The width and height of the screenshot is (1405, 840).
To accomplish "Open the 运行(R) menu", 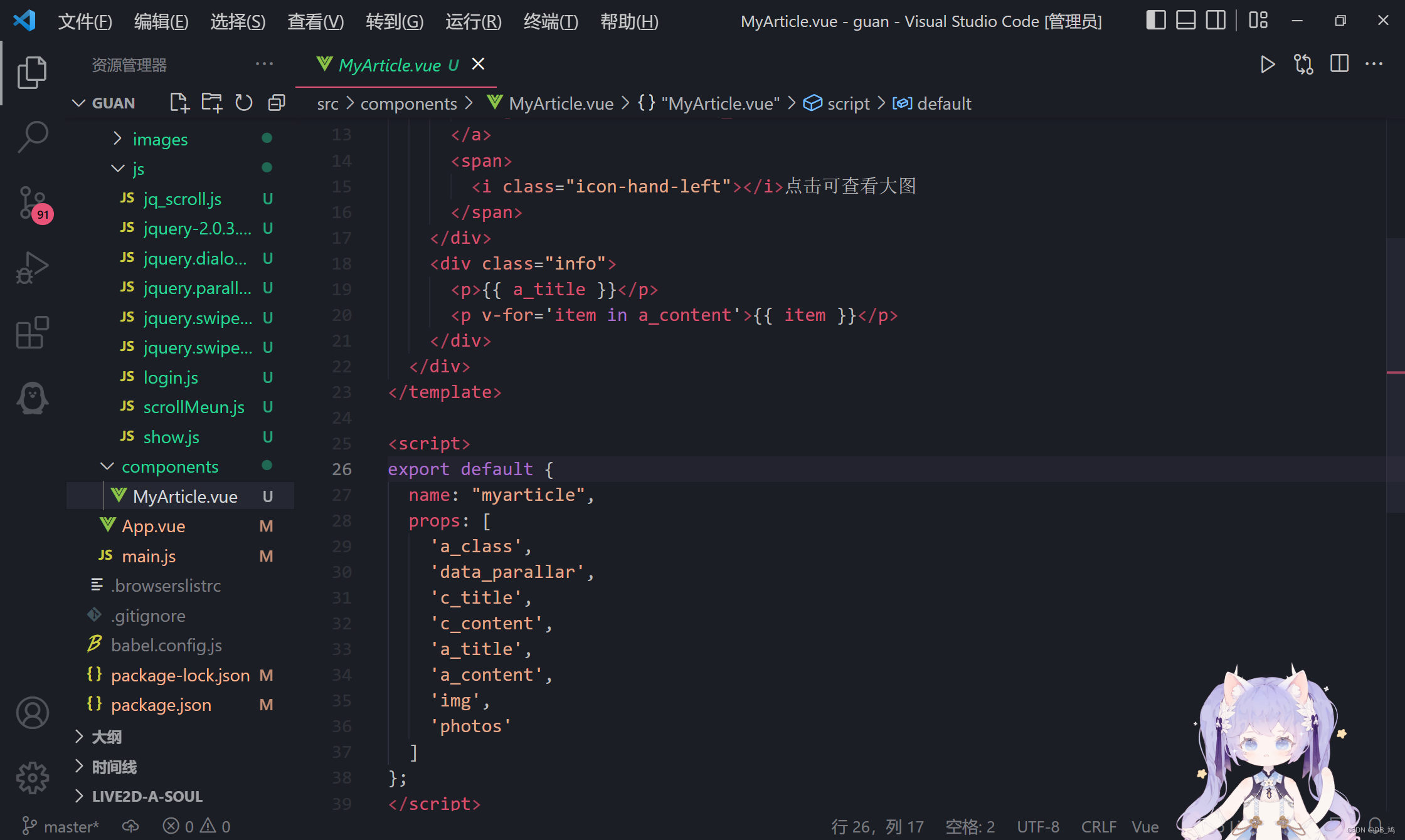I will click(x=474, y=22).
